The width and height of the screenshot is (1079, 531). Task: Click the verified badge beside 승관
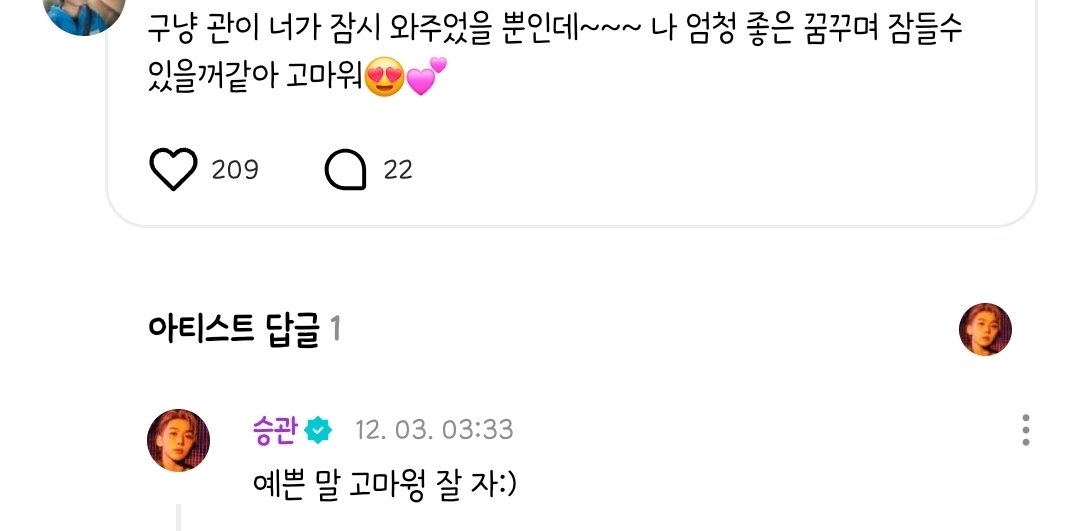point(318,431)
